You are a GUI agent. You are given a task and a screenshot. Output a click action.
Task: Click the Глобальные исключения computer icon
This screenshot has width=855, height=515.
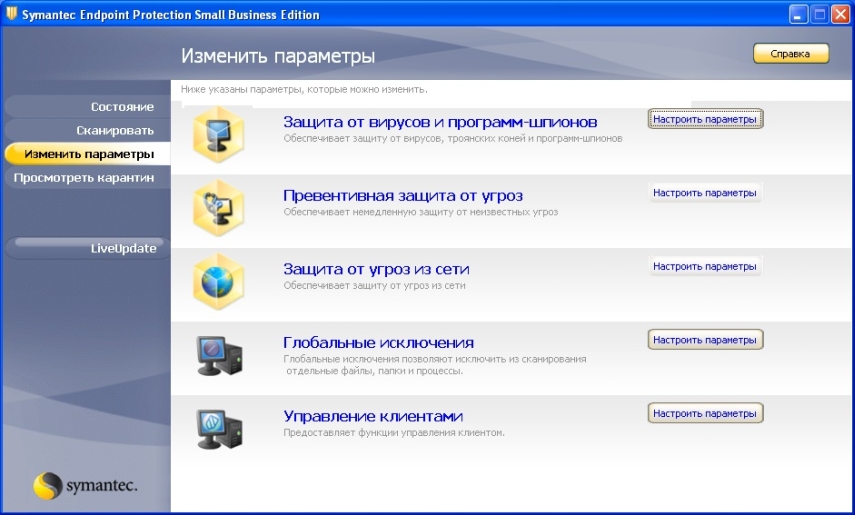point(219,356)
